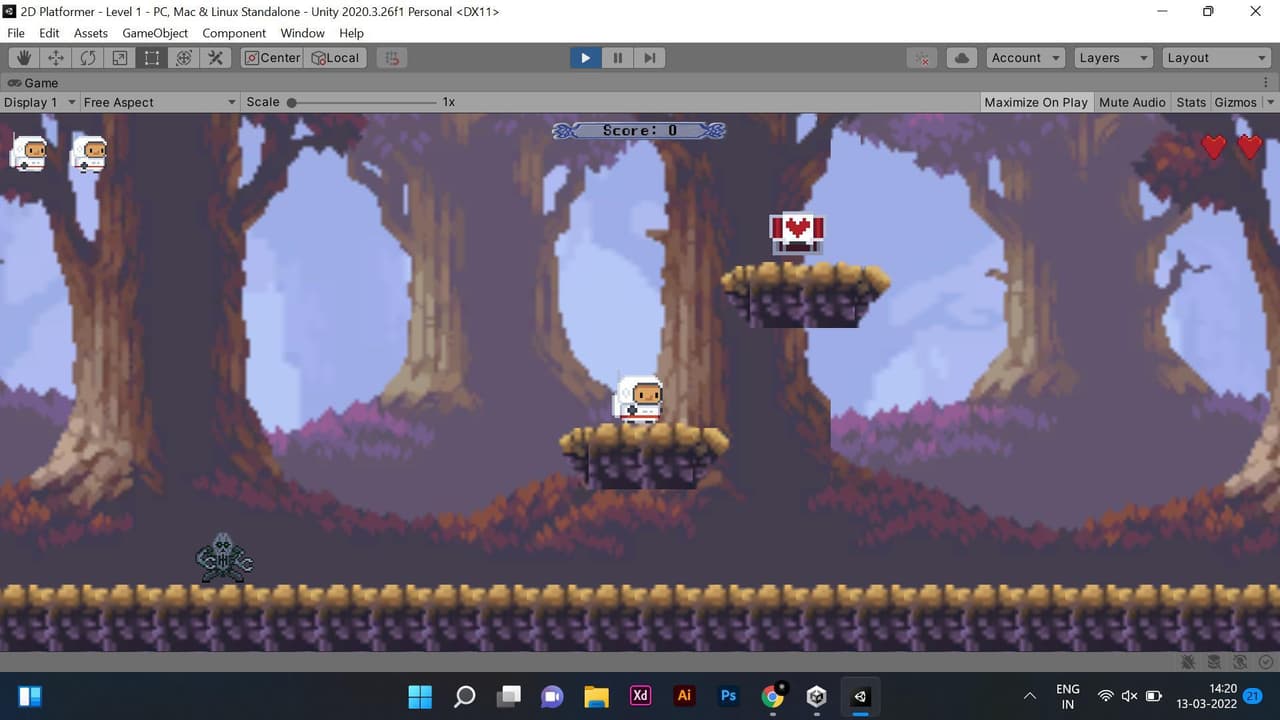This screenshot has width=1280, height=720.
Task: Click the Step frame button
Action: coord(649,58)
